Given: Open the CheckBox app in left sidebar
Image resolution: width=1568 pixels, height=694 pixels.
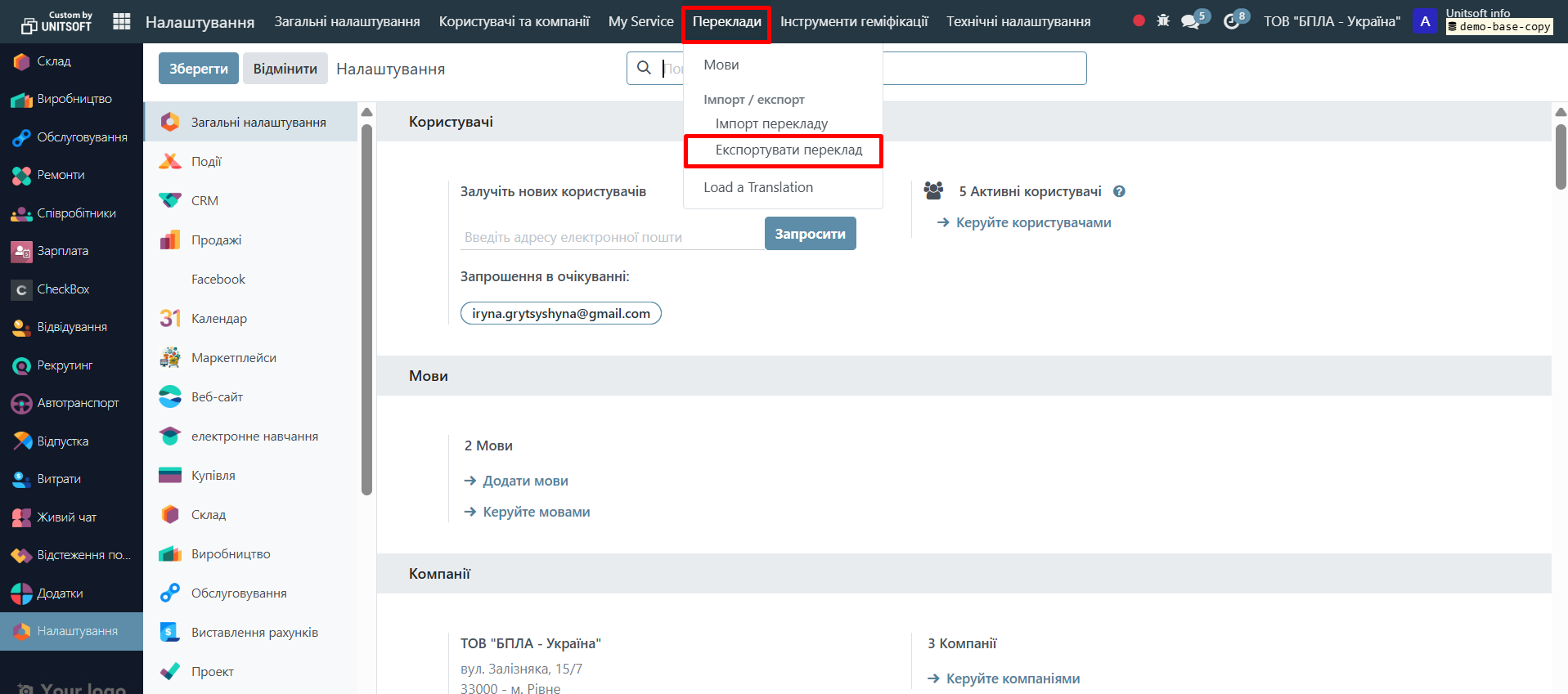Looking at the screenshot, I should coord(63,289).
